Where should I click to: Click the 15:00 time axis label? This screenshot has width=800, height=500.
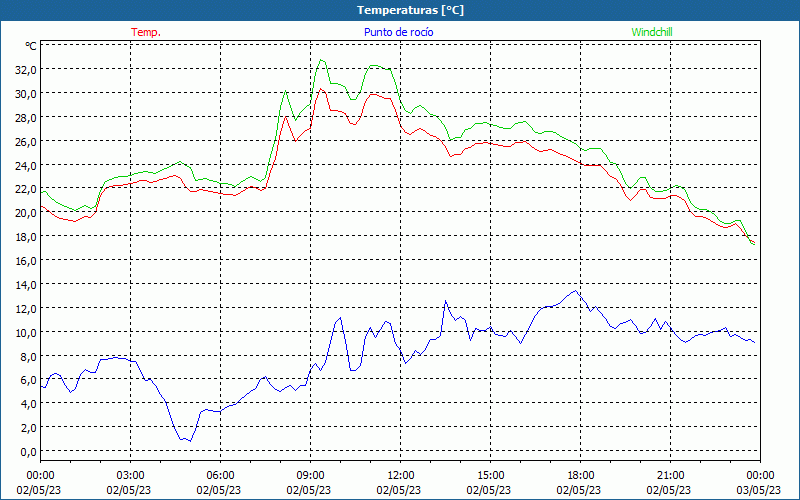[490, 476]
